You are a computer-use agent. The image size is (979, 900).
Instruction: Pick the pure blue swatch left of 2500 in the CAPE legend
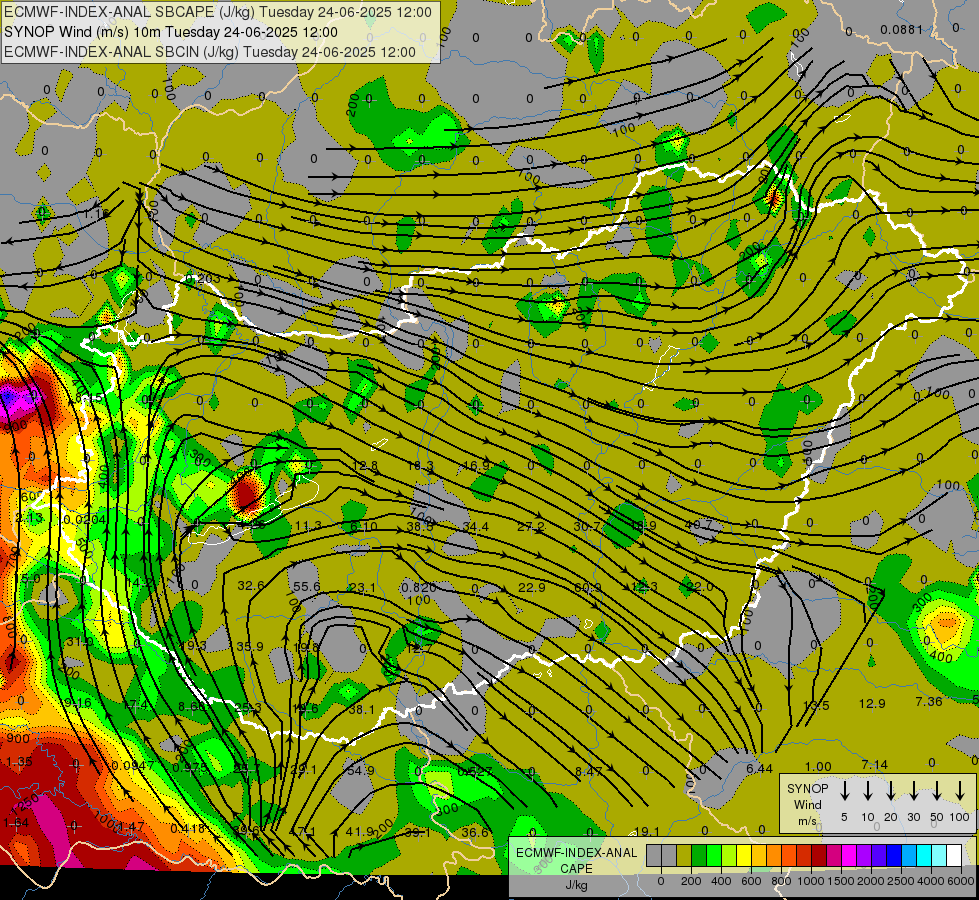click(x=893, y=856)
